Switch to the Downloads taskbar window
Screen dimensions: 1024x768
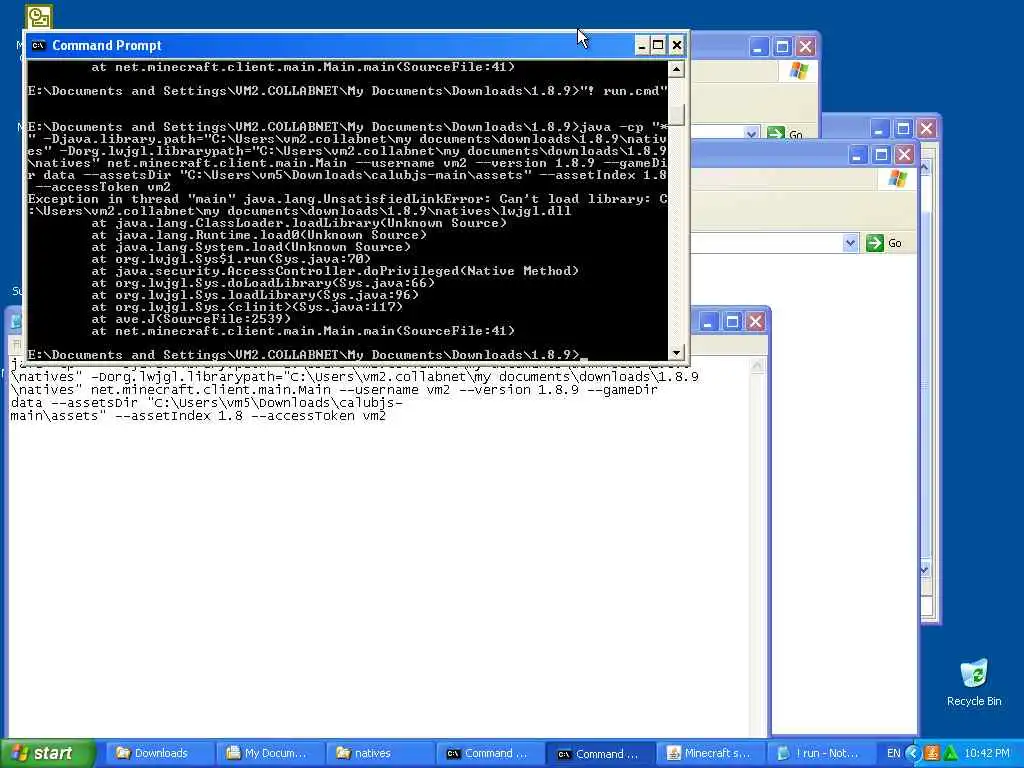pyautogui.click(x=159, y=753)
